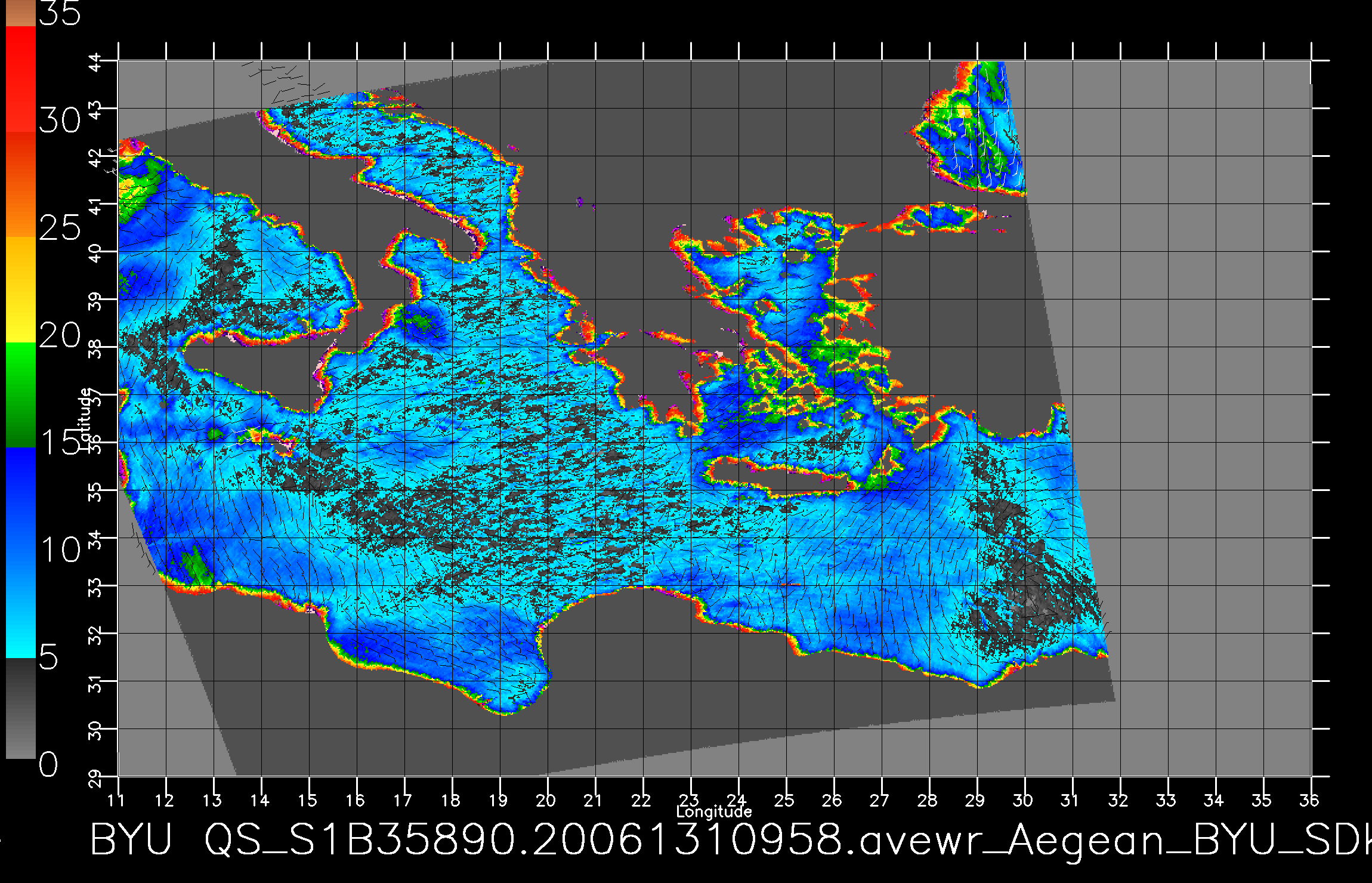Image resolution: width=1372 pixels, height=883 pixels.
Task: Click the color scale label 5
Action: 49,657
